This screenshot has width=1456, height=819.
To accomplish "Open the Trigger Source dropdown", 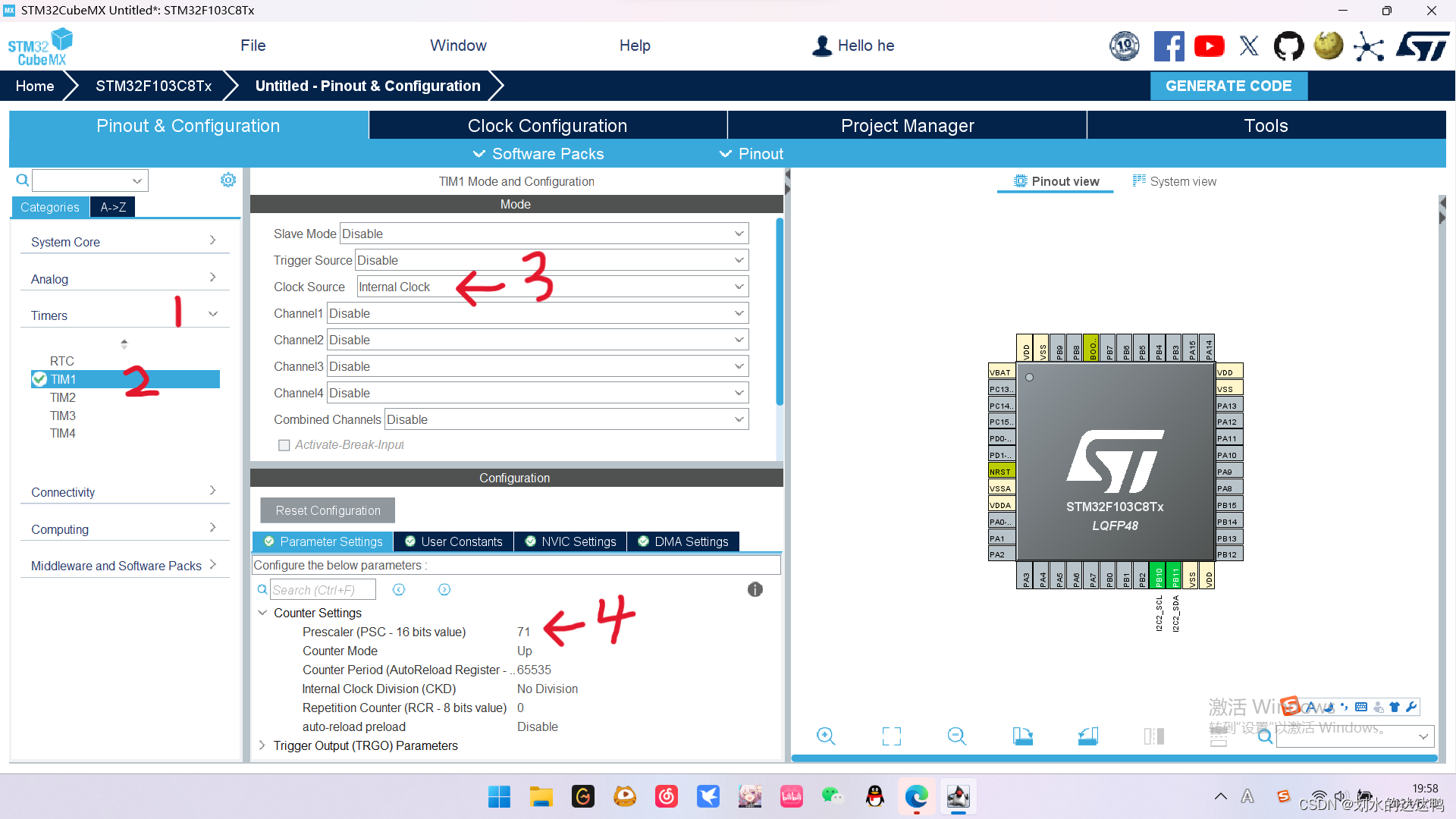I will pos(551,260).
